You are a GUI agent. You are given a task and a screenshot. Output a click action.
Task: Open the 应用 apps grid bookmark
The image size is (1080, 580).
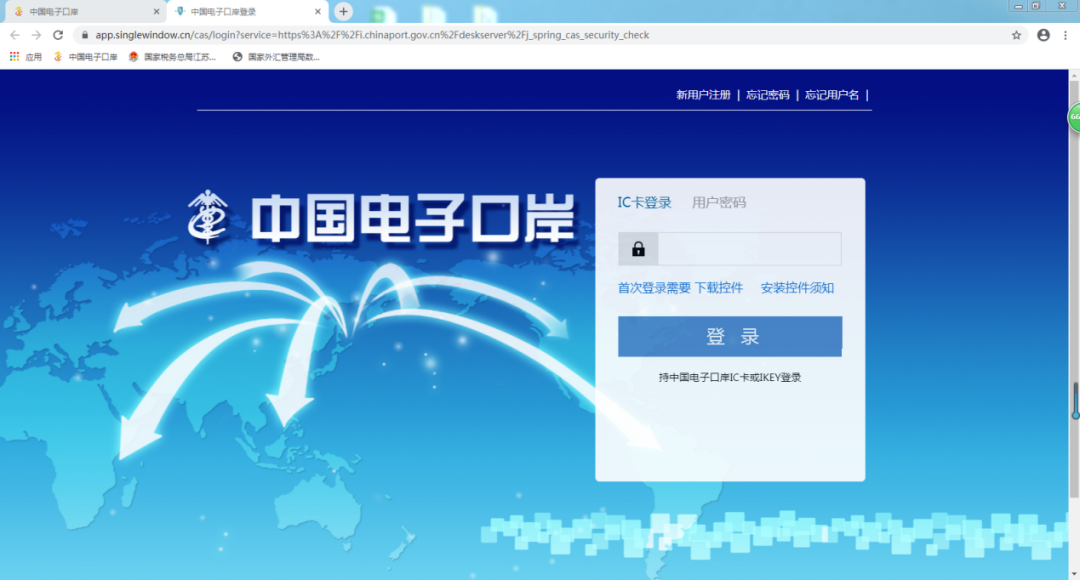(x=25, y=56)
